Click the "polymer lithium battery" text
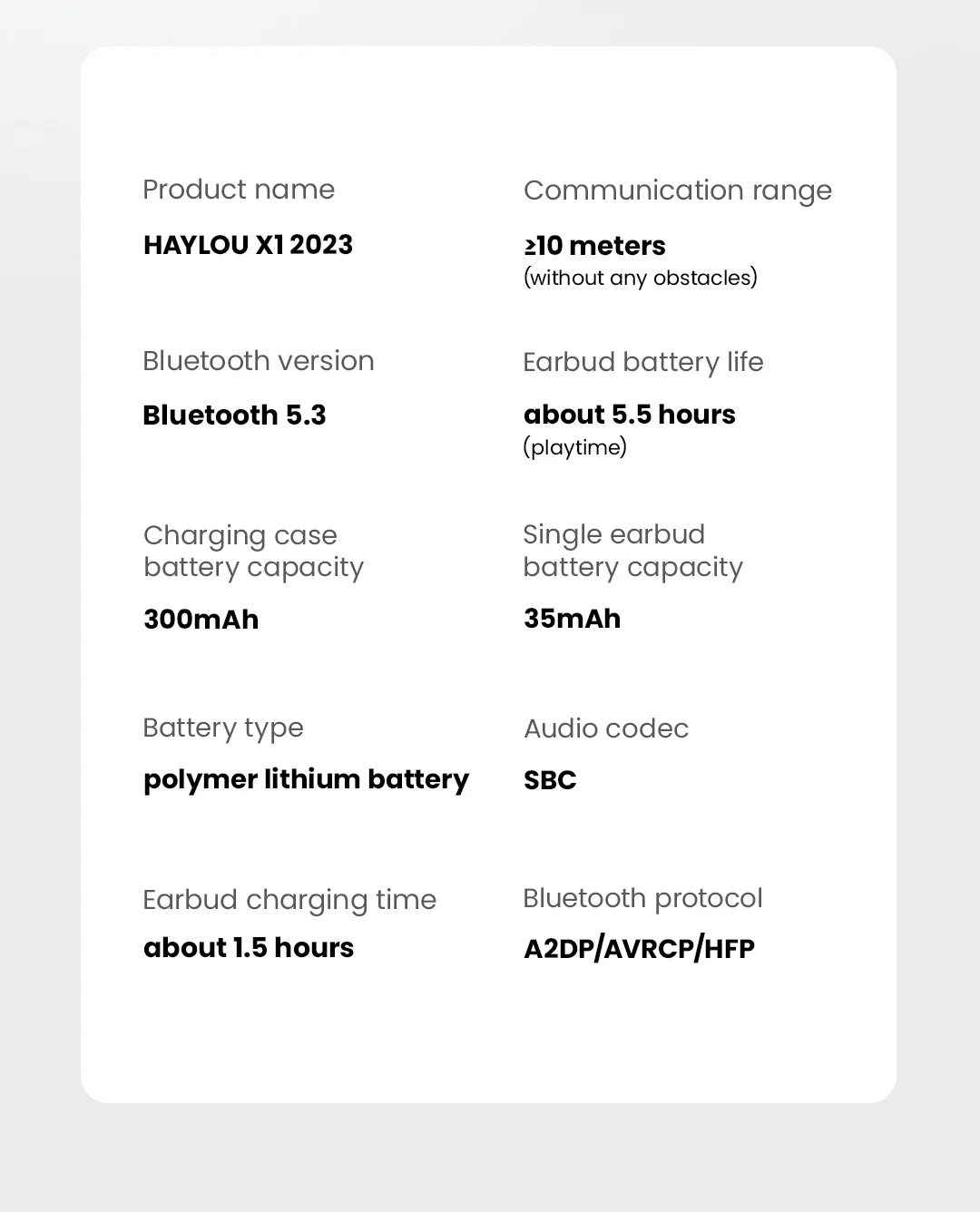 306,779
